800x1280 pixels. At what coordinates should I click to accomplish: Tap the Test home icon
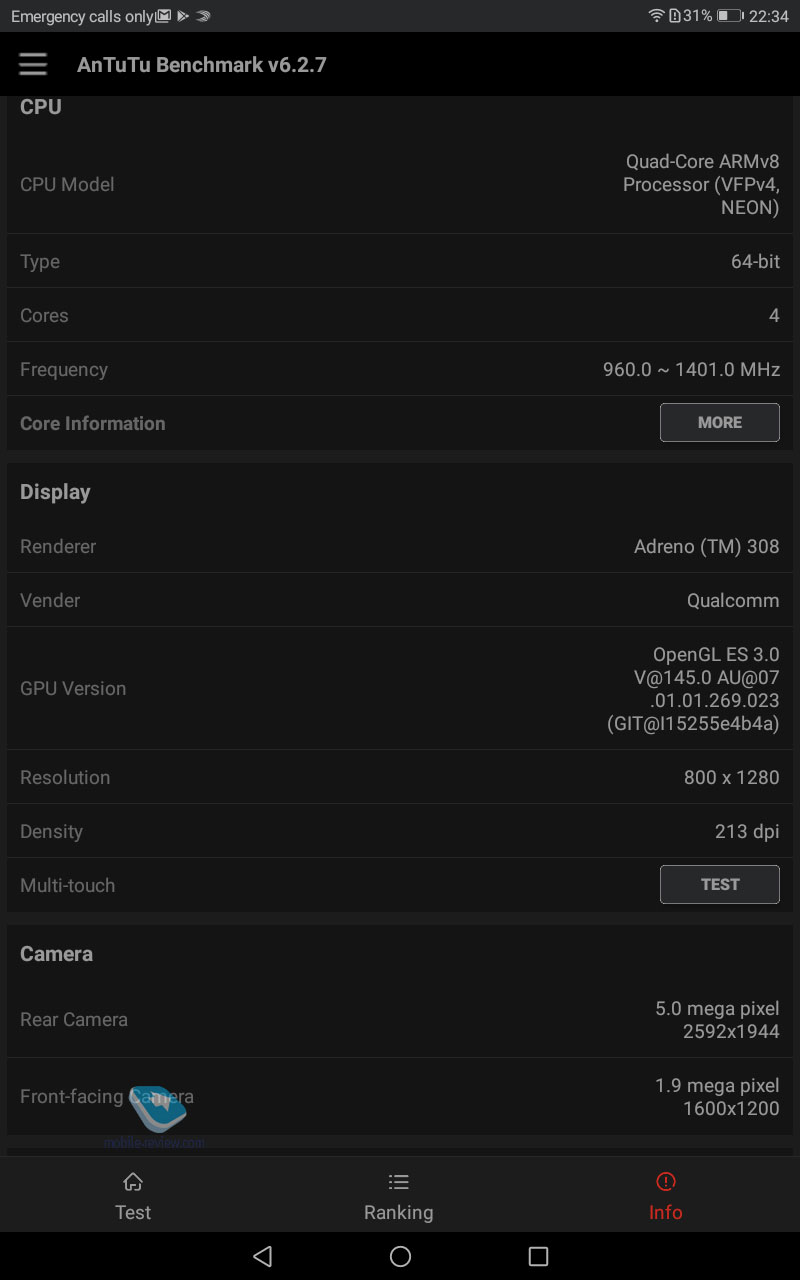[132, 1182]
